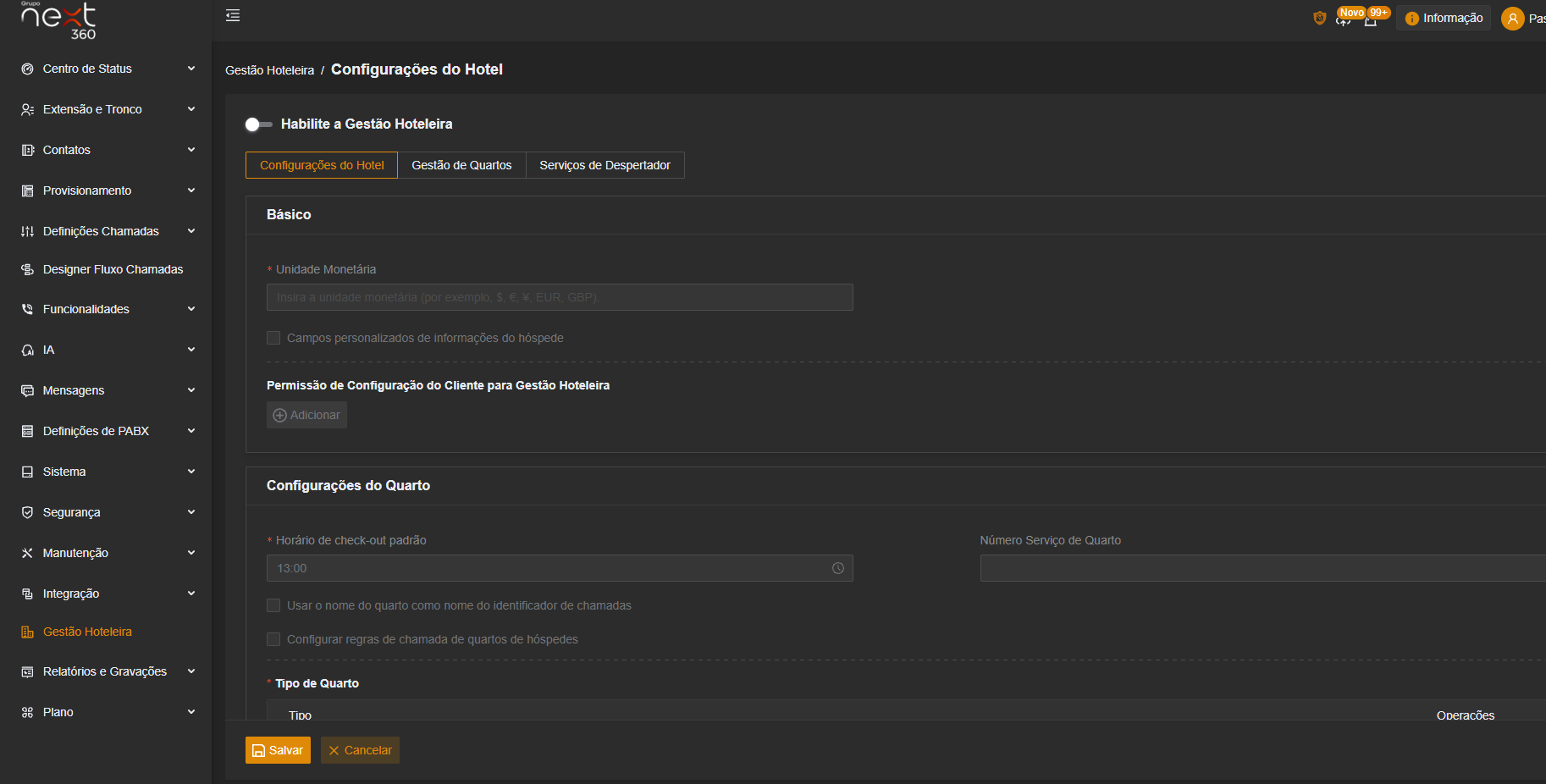Expand Plano menu chevron
This screenshot has height=784, width=1546.
(191, 712)
